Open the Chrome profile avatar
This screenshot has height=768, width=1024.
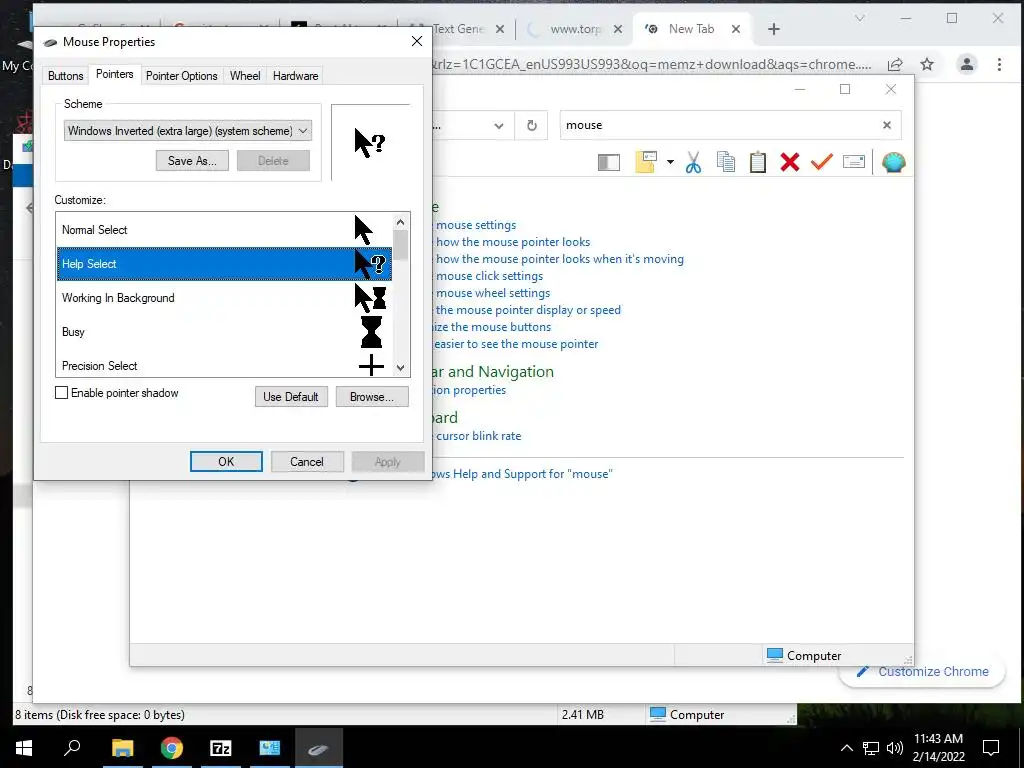tap(967, 64)
